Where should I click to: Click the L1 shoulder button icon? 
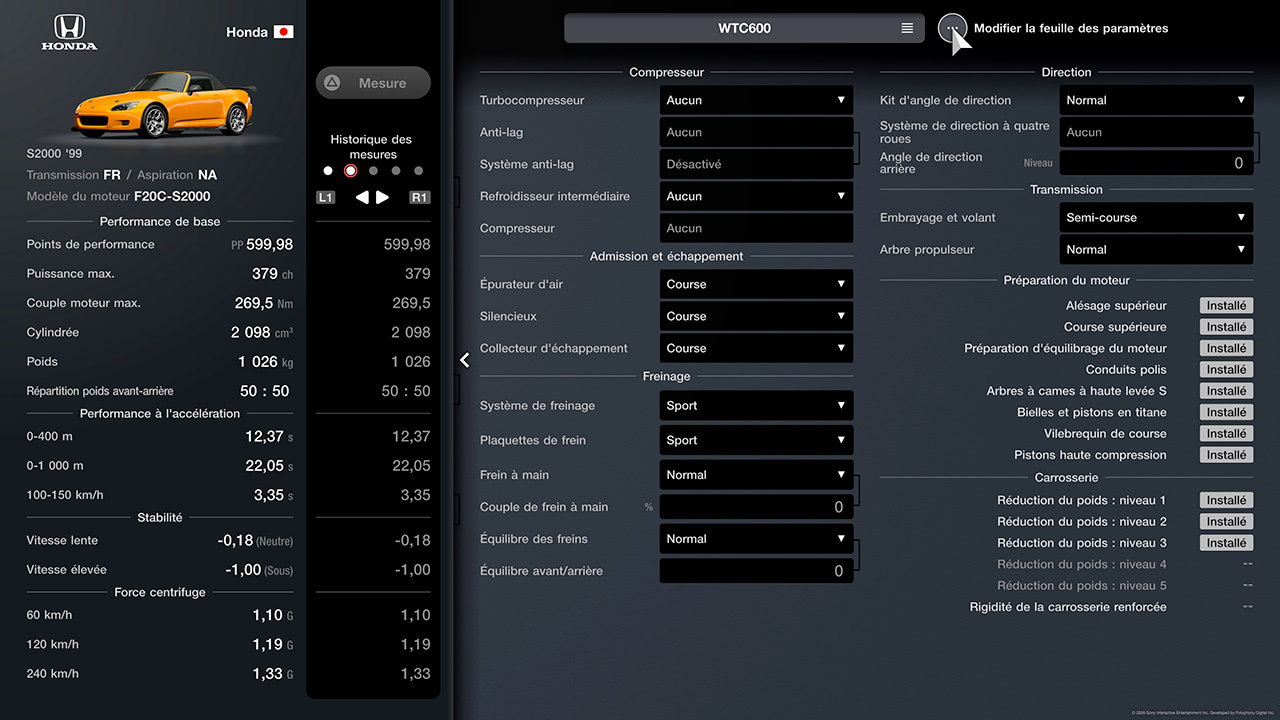pyautogui.click(x=326, y=197)
